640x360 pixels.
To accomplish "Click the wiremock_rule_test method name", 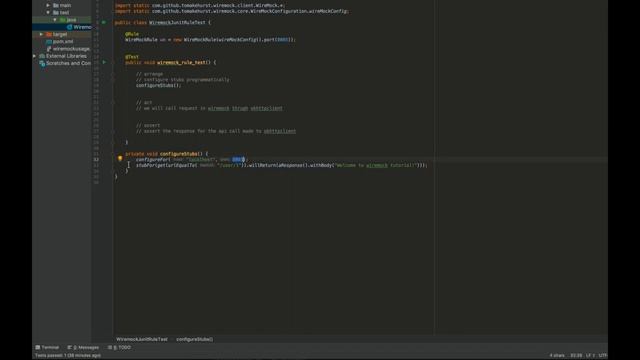I will 181,62.
